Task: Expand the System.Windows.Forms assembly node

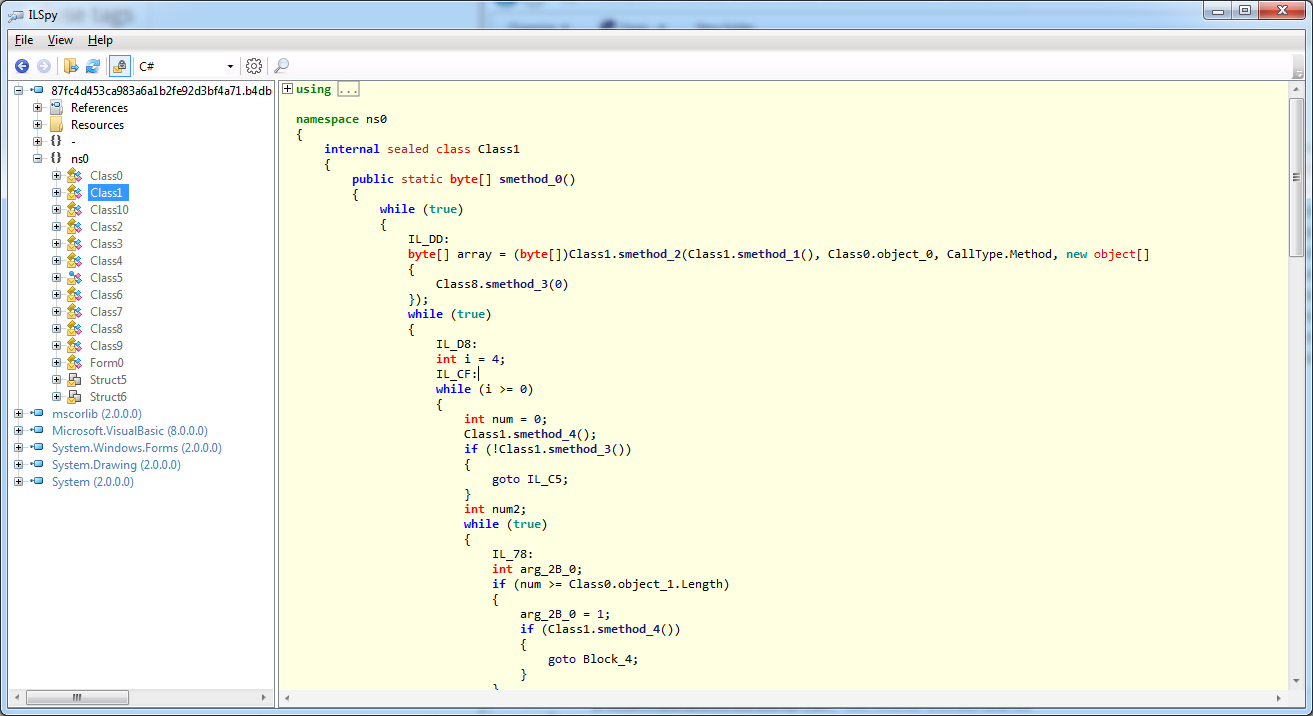Action: (x=20, y=448)
